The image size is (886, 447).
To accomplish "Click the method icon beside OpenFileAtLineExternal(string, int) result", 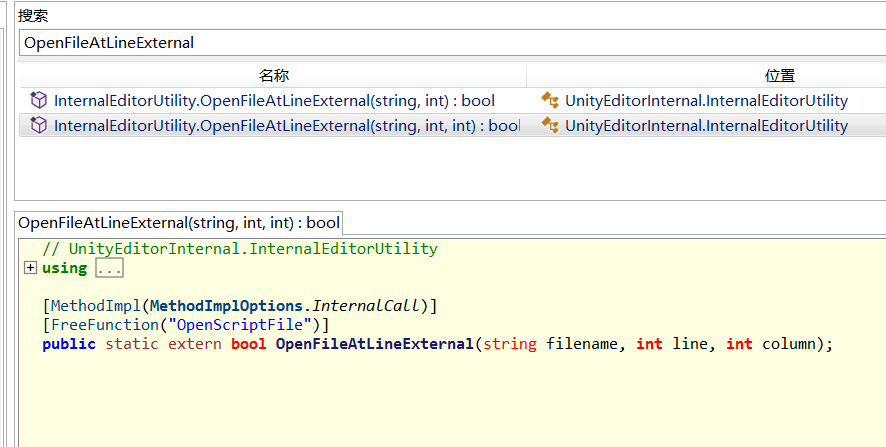I will [x=38, y=101].
